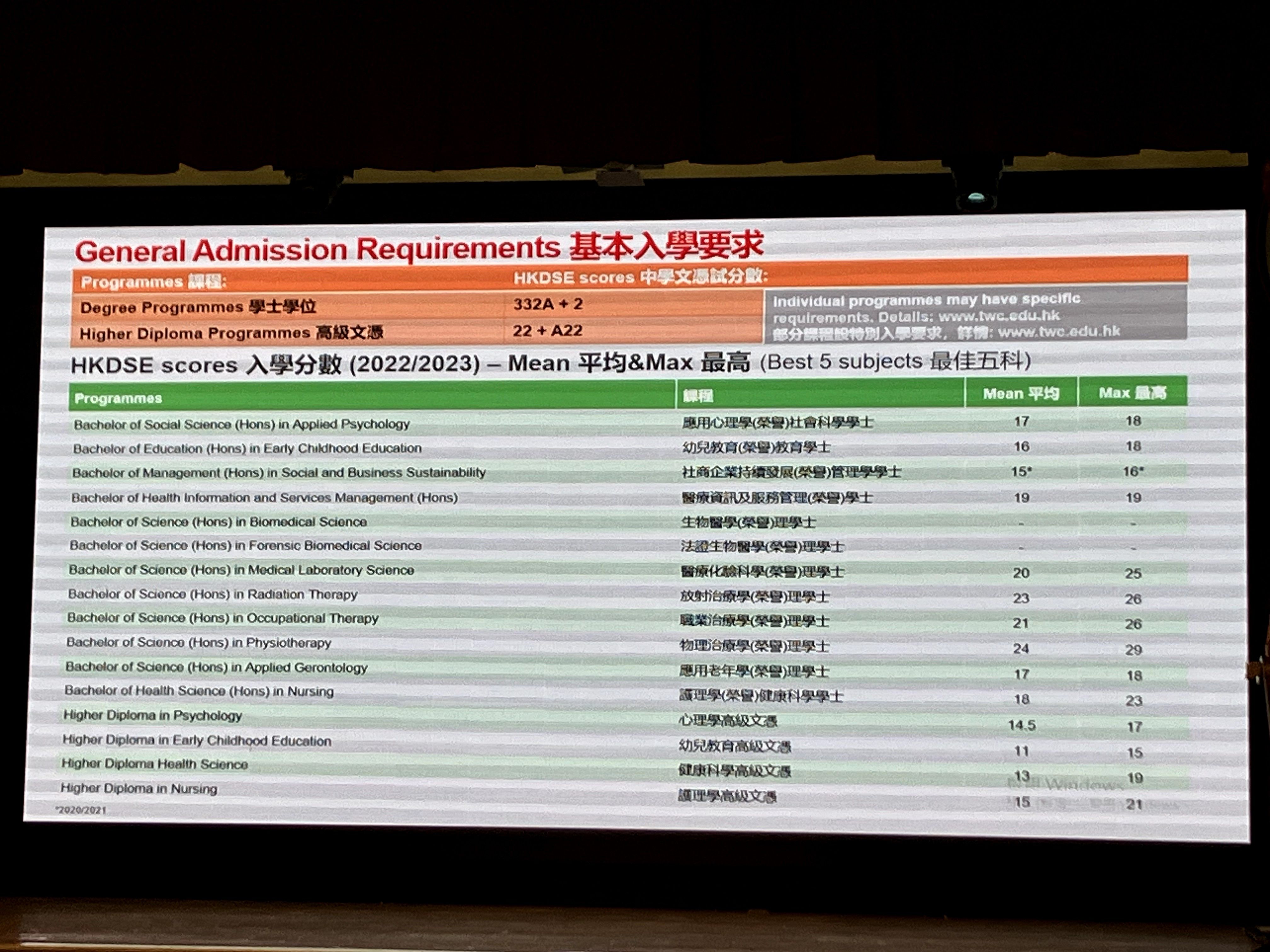
Task: Select "Bachelor of Science (Hons) in Occupational Therapy"
Action: [223, 619]
